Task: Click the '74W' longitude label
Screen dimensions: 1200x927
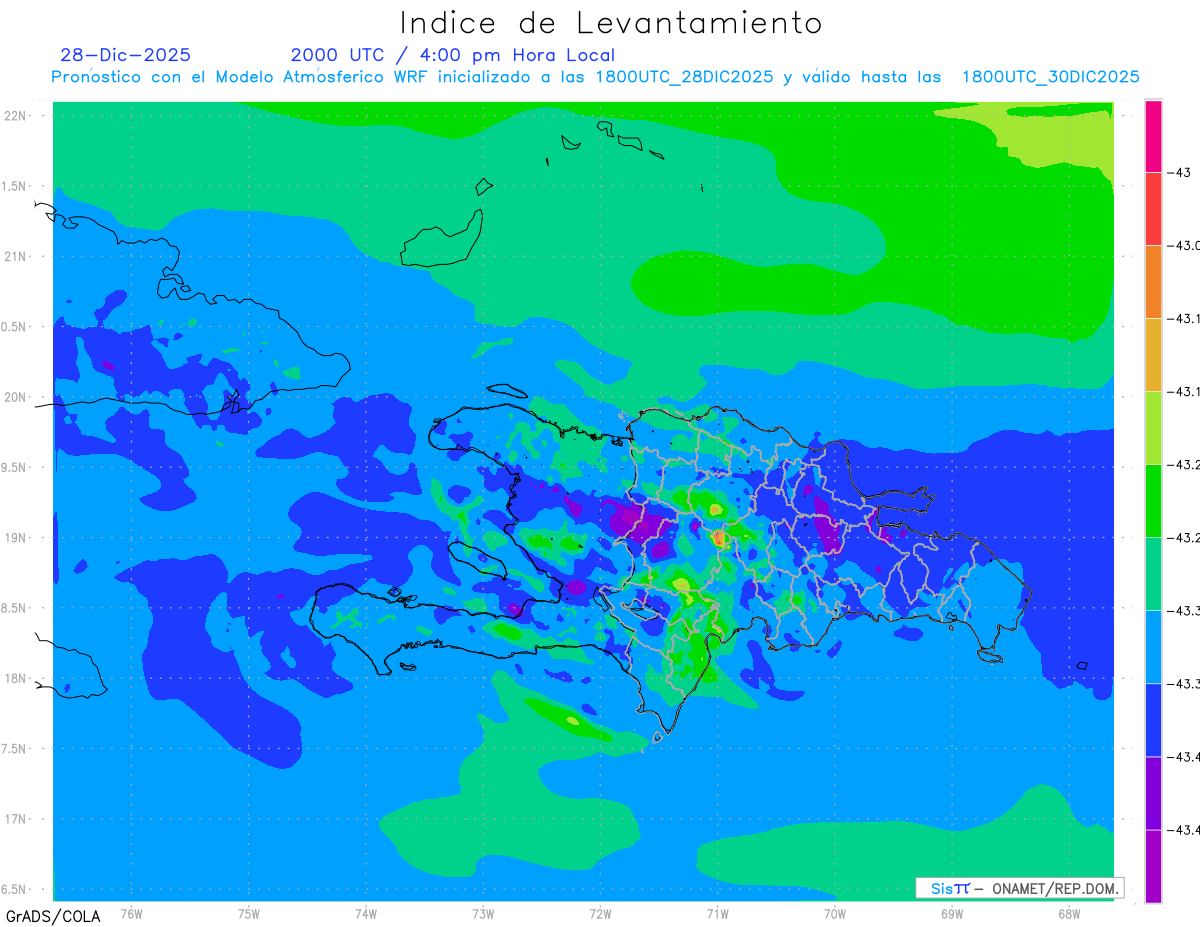Action: click(x=366, y=914)
